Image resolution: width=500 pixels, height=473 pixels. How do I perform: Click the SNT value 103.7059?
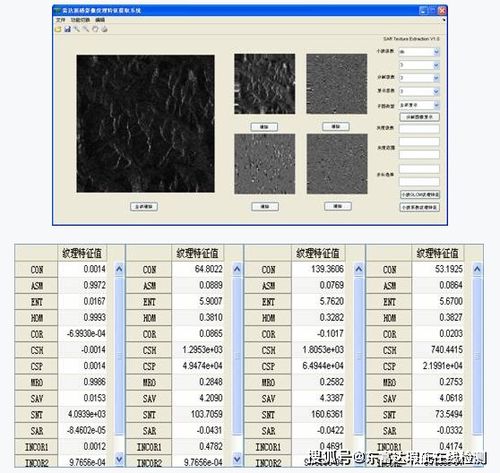click(x=207, y=414)
